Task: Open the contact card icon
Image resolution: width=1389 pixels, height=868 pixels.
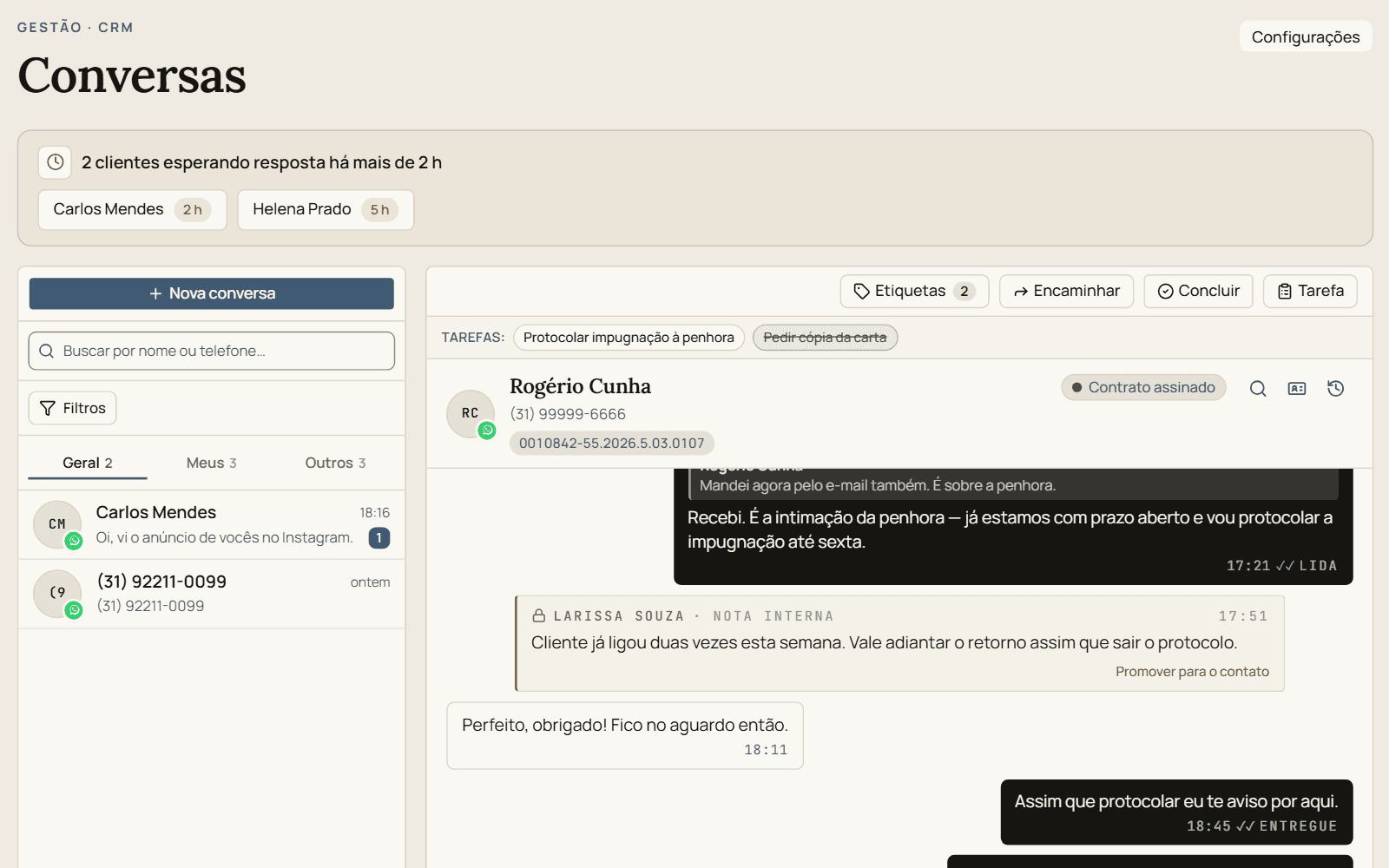Action: point(1297,388)
